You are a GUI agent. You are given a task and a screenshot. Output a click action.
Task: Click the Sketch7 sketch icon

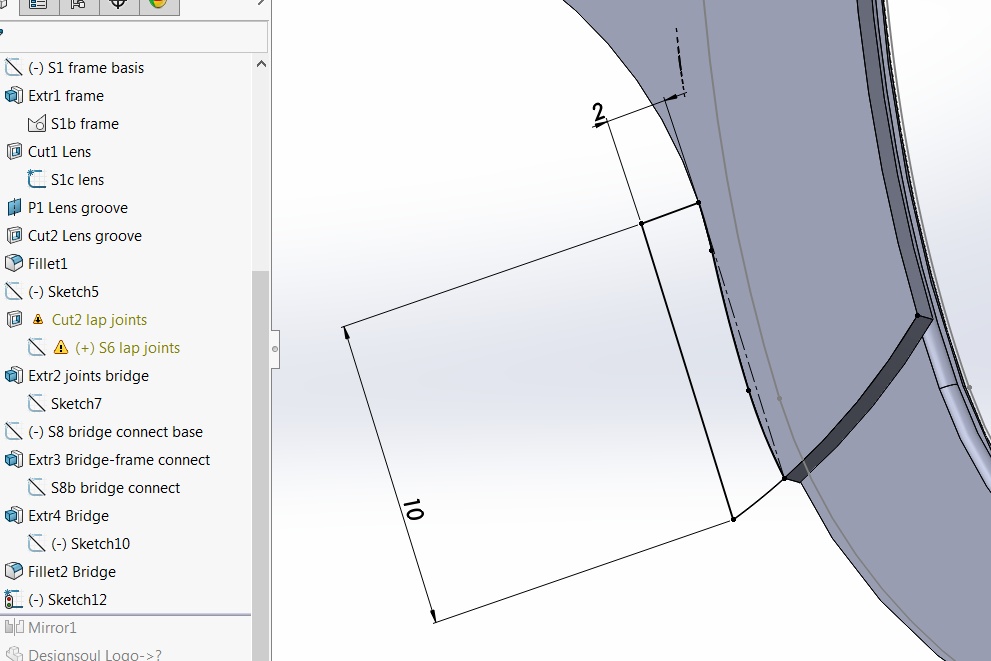[x=37, y=403]
